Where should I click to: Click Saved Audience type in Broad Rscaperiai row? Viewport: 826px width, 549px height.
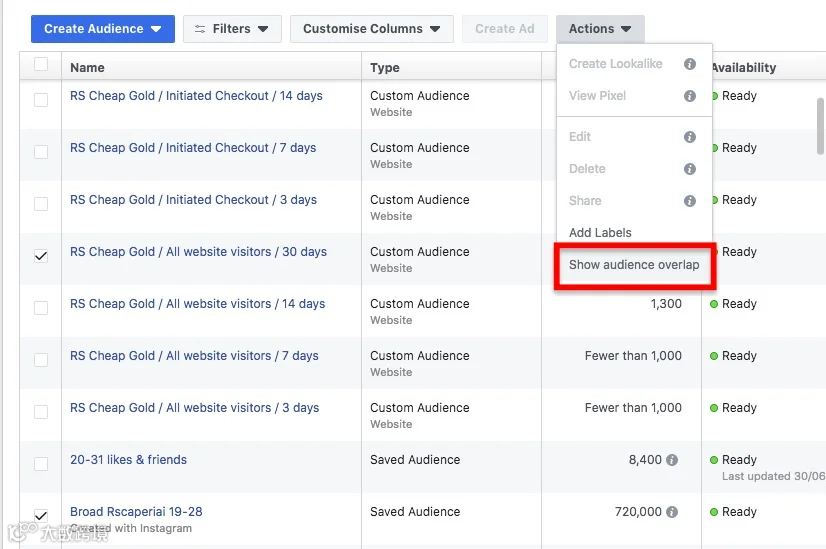pyautogui.click(x=415, y=512)
